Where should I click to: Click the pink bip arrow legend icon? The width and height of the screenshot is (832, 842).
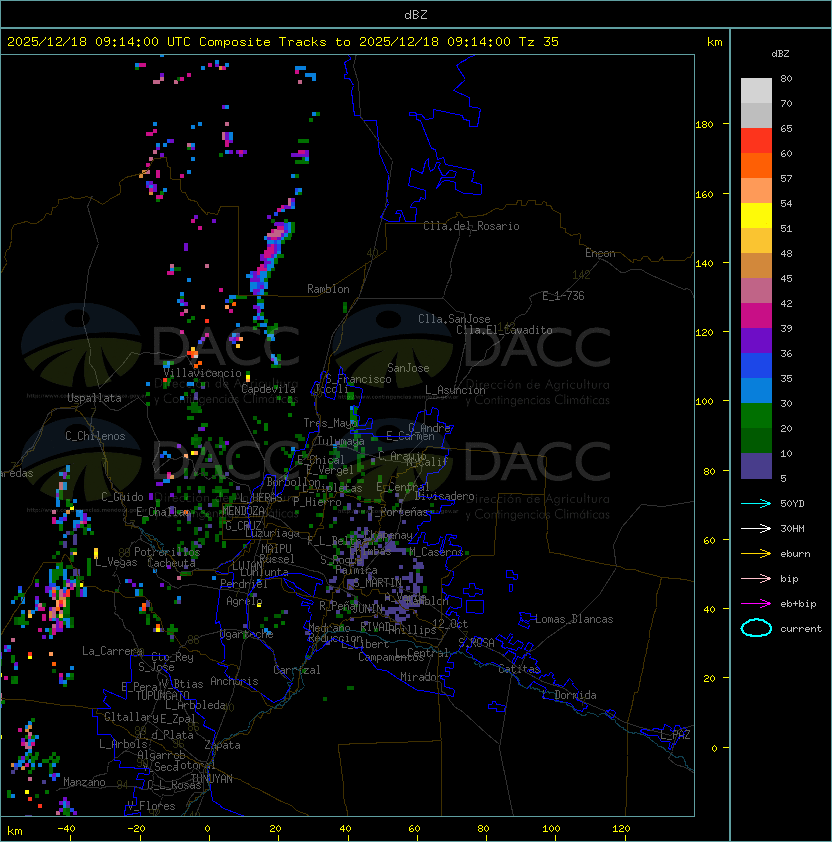tap(756, 578)
